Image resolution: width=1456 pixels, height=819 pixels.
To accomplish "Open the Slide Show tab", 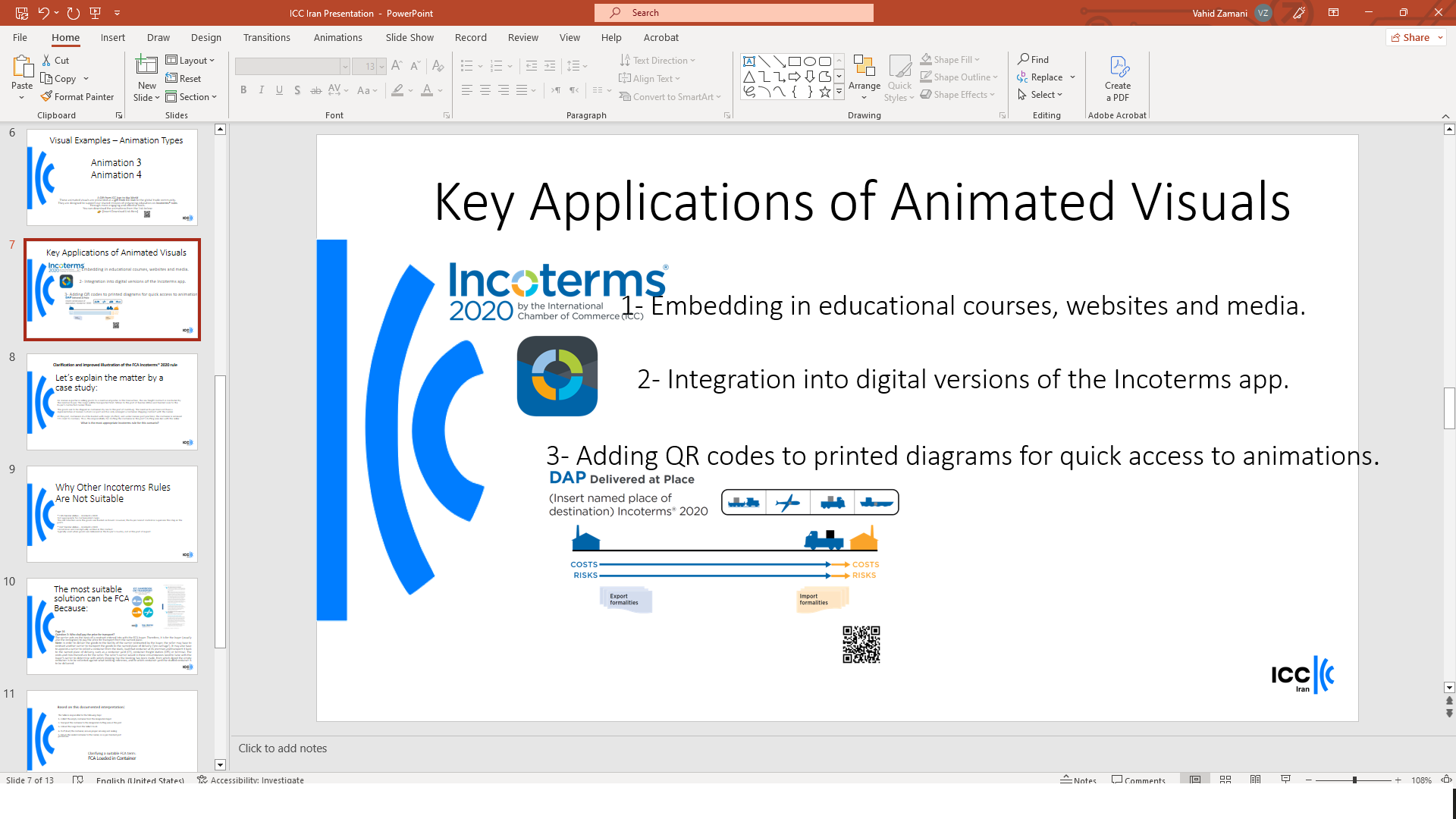I will (409, 37).
